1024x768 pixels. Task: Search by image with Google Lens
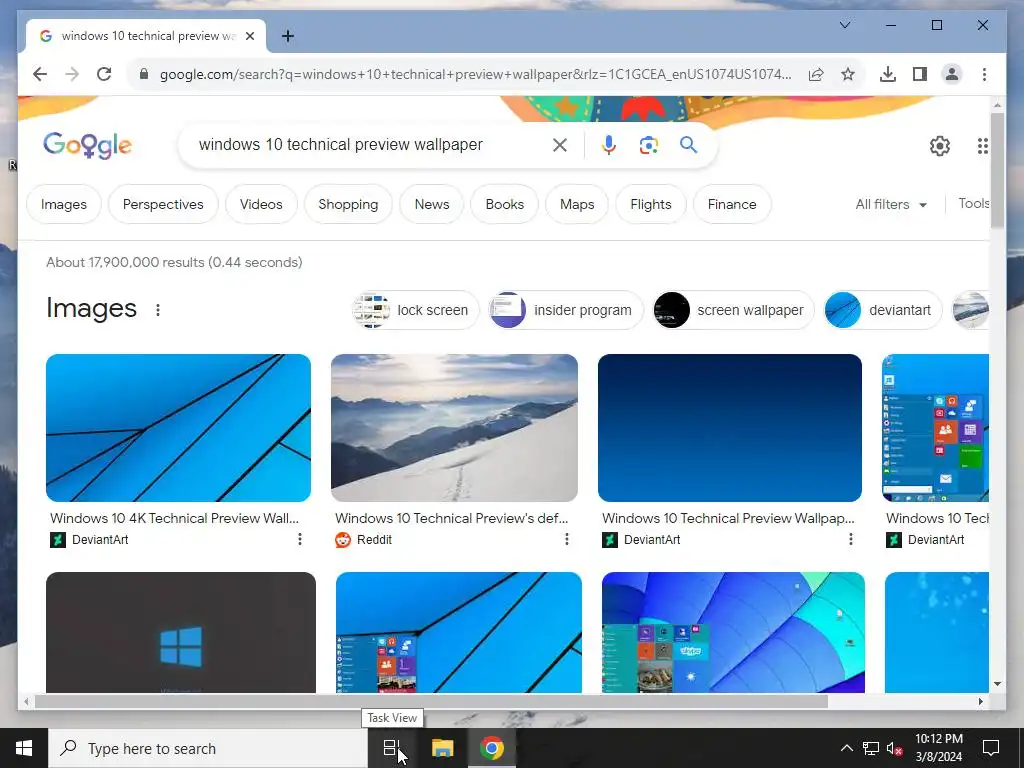(648, 145)
